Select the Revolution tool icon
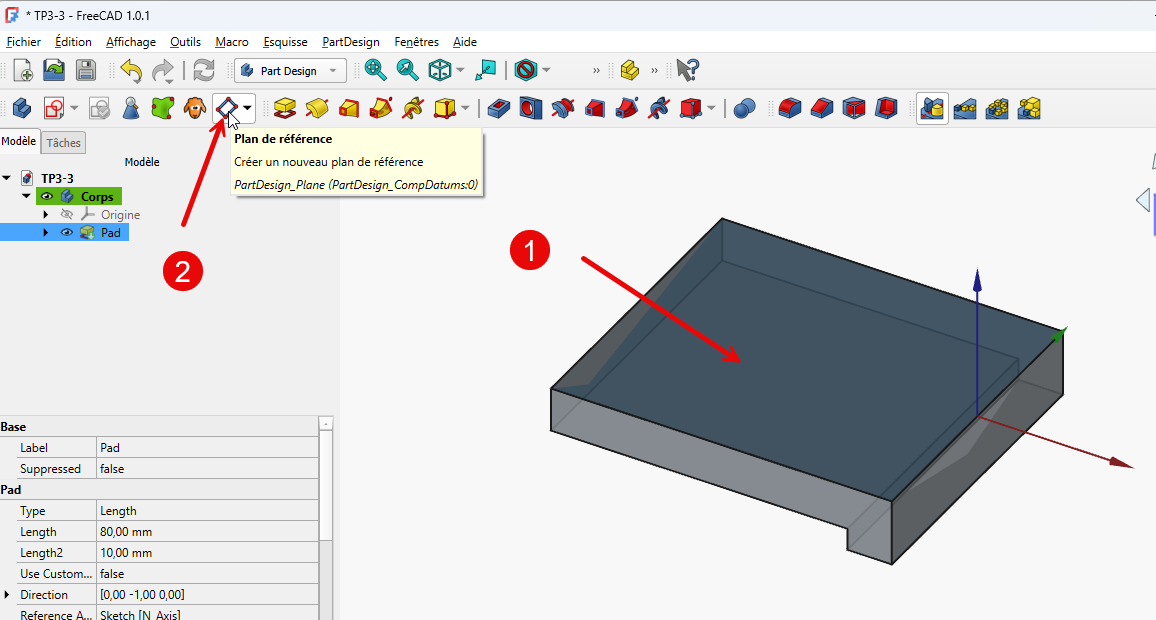The image size is (1156, 620). (317, 107)
